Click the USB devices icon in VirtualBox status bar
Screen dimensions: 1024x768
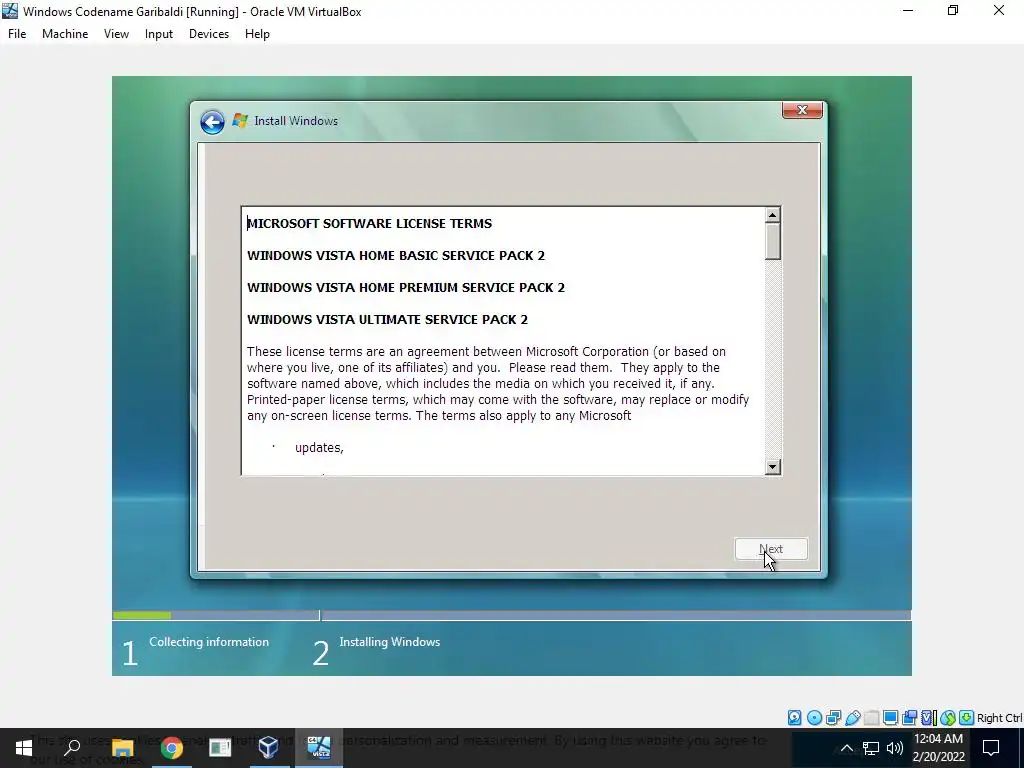click(x=852, y=718)
